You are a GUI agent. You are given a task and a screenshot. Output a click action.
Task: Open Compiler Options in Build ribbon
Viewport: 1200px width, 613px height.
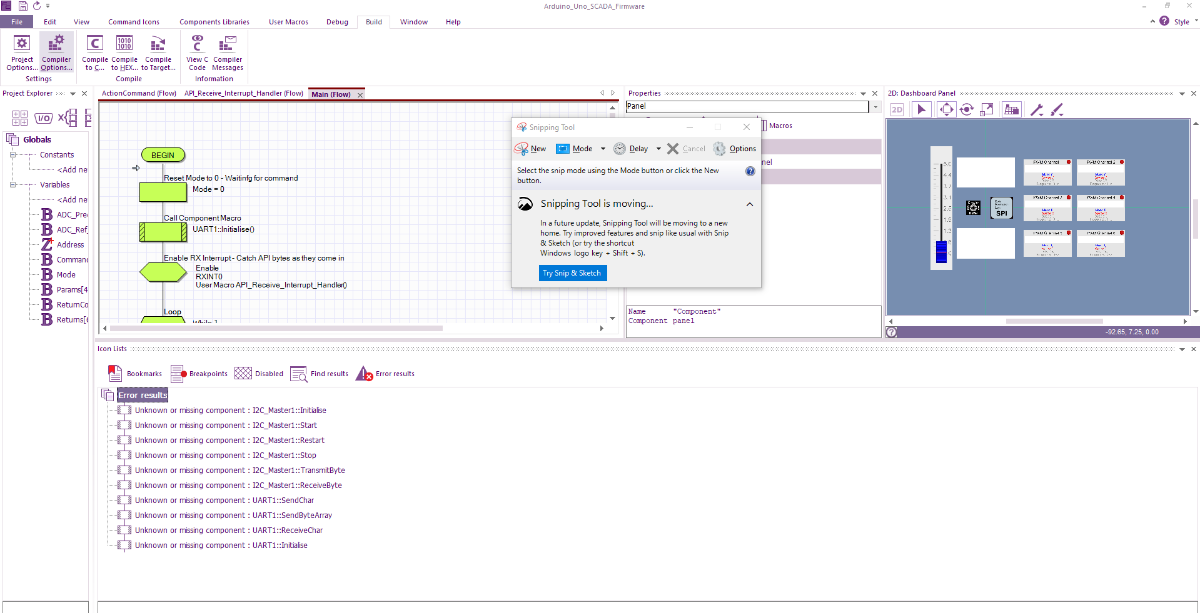(x=56, y=53)
